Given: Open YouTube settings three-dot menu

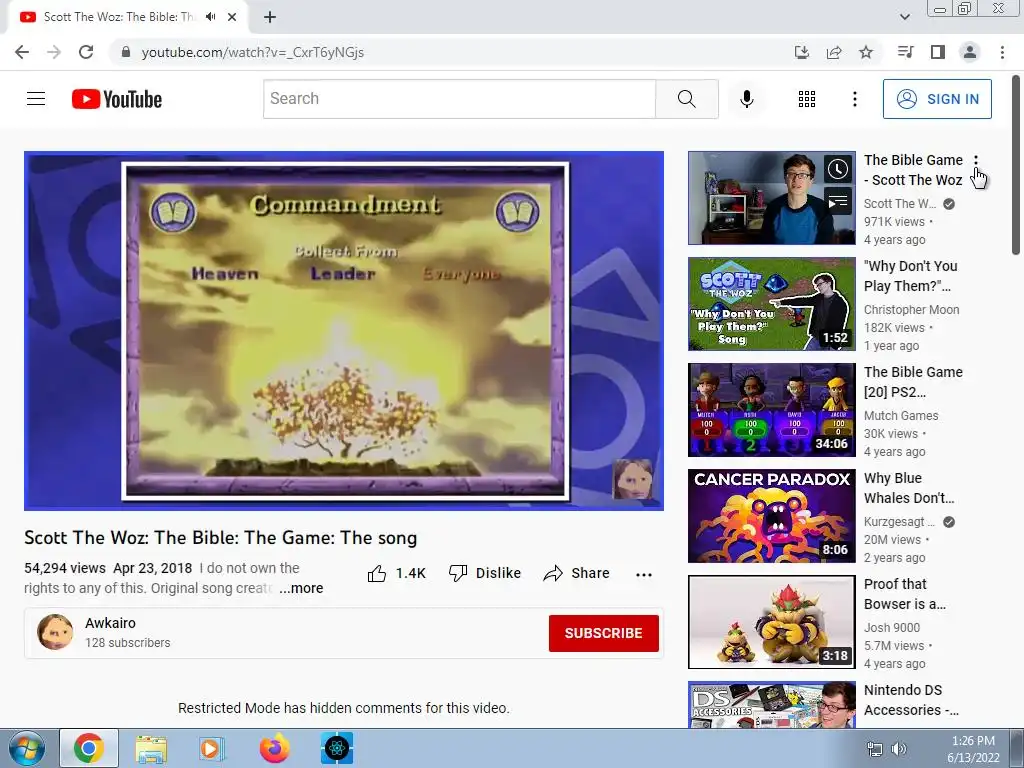Looking at the screenshot, I should [854, 99].
